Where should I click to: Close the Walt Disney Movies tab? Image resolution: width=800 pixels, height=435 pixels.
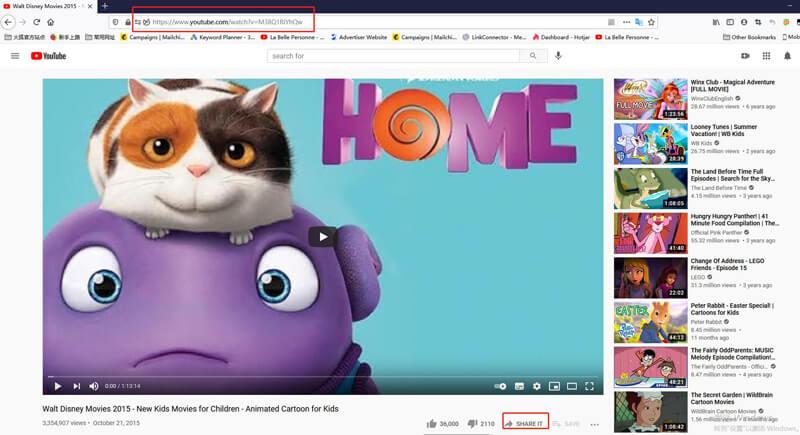(90, 6)
